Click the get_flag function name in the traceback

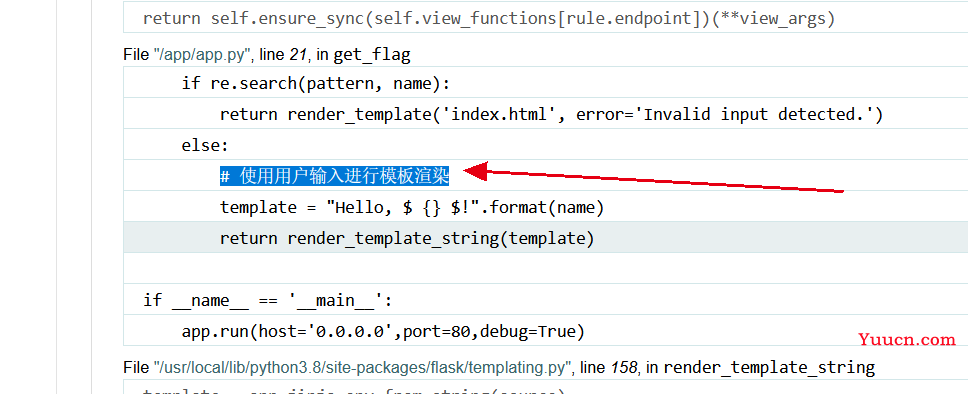click(x=372, y=55)
